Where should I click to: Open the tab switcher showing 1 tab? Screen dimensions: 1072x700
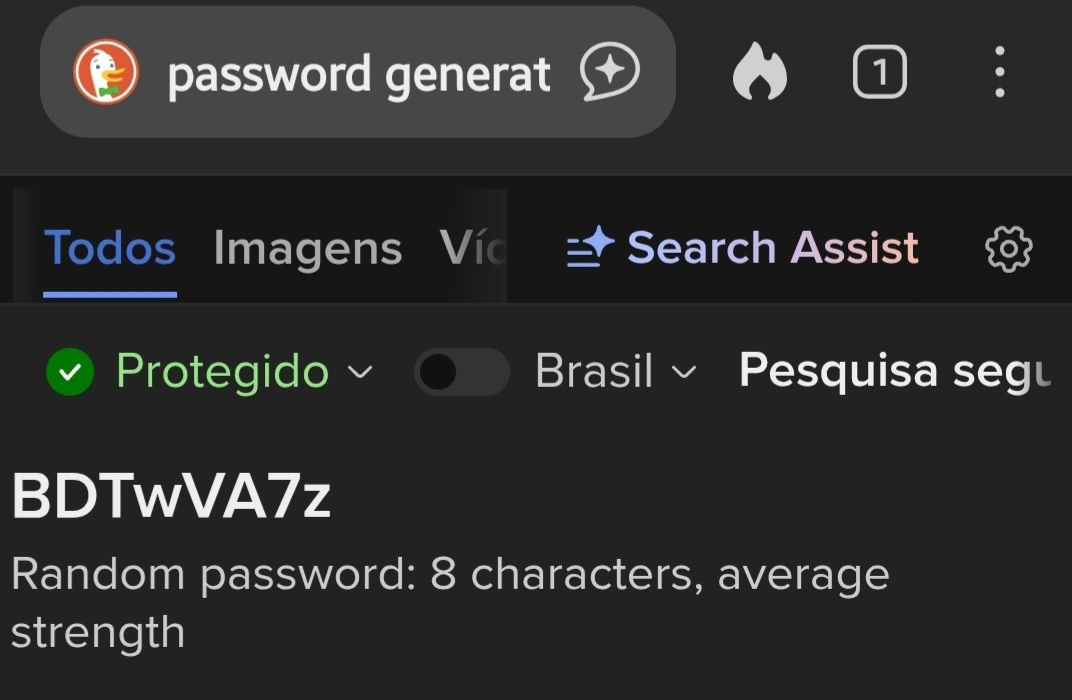[x=879, y=73]
